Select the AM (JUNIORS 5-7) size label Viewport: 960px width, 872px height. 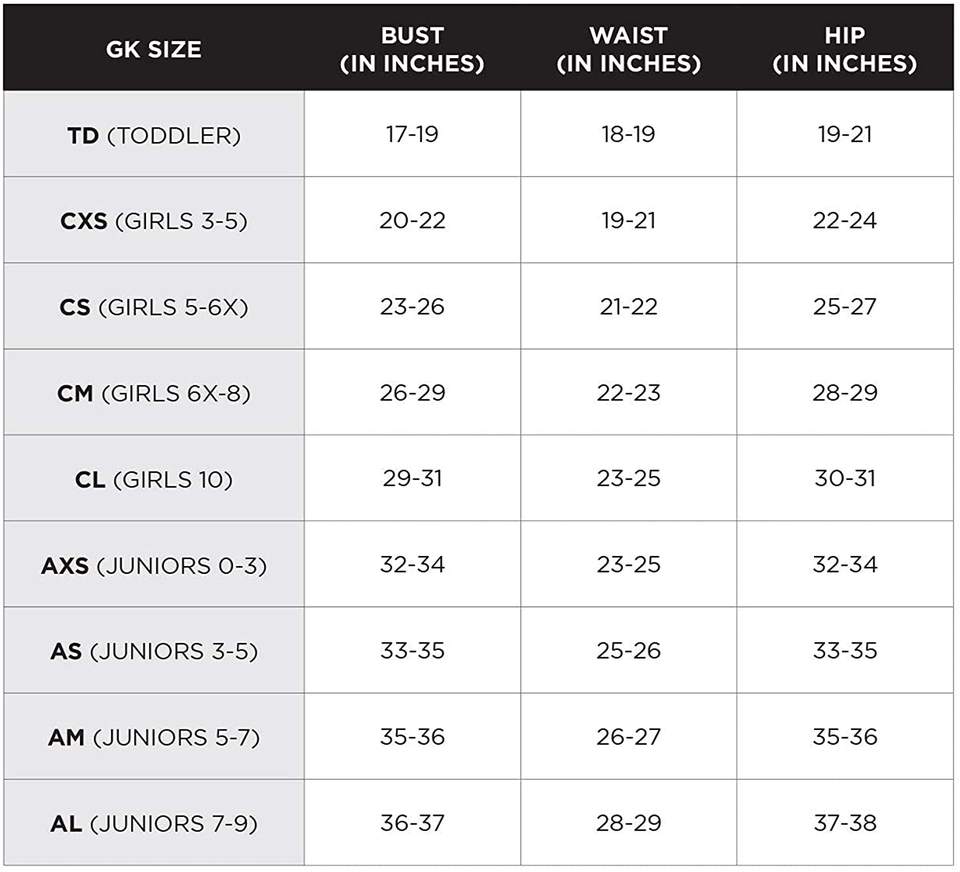[x=154, y=737]
